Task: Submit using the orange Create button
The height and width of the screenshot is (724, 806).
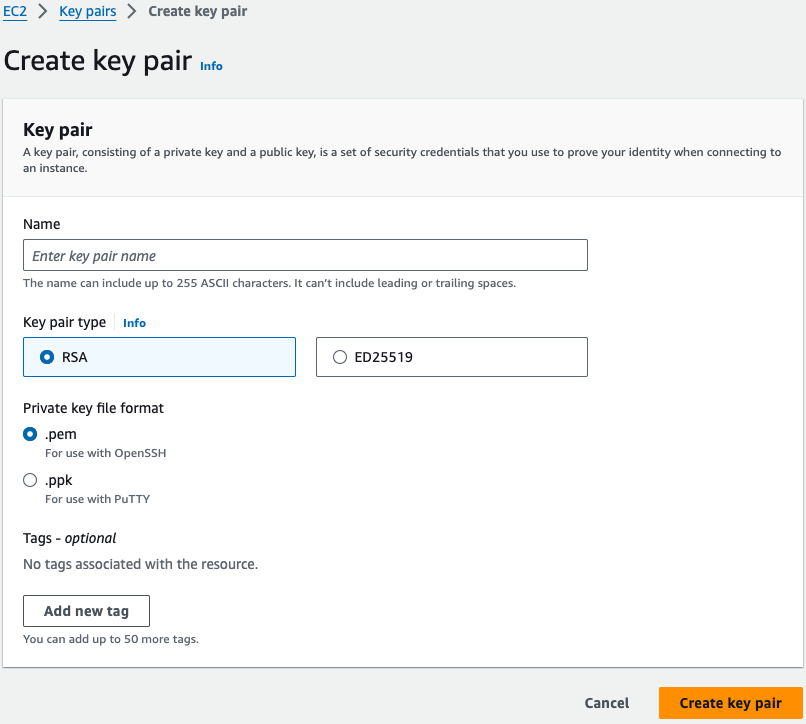Action: pos(730,703)
